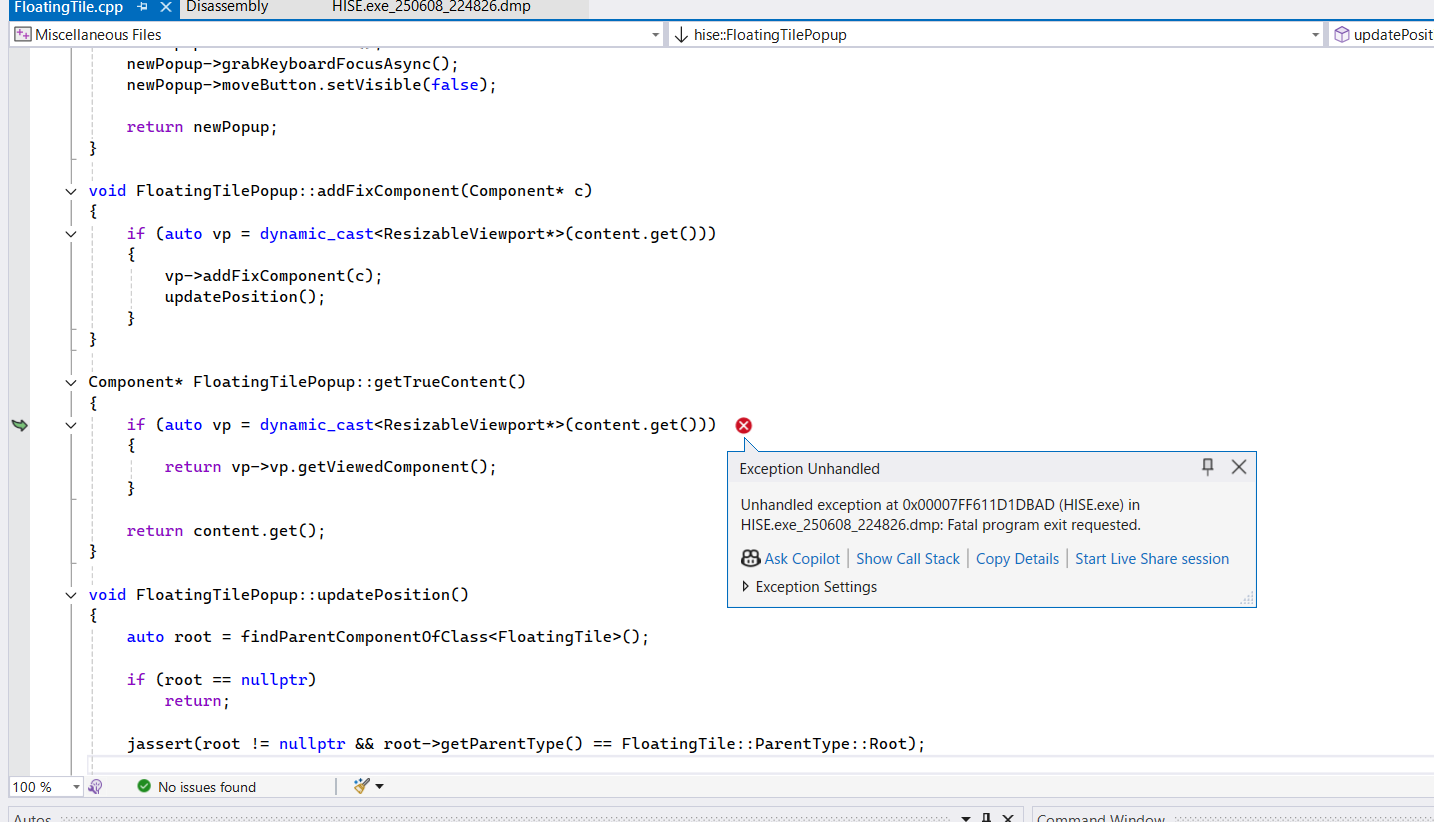
Task: Open the hise::FloatingTilePopup scope dropdown
Action: 1316,35
